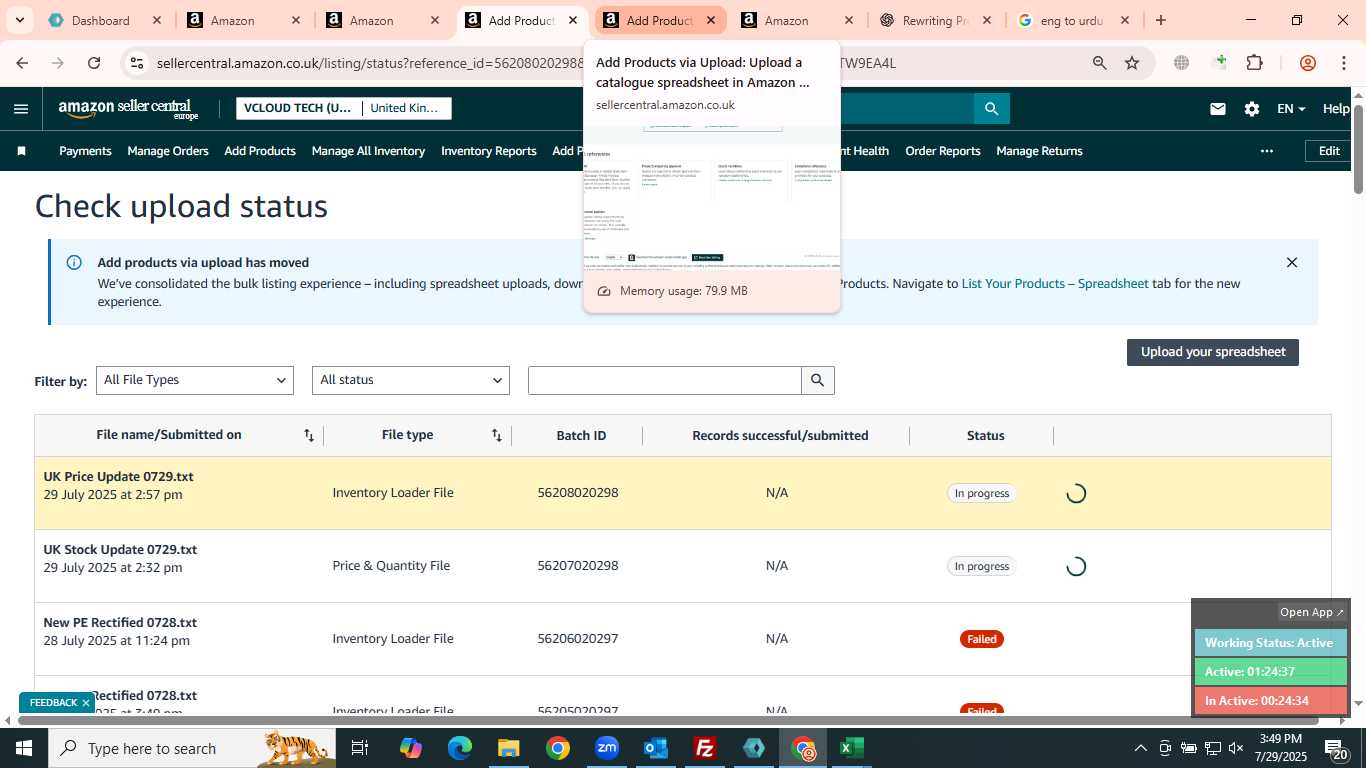Open Zoom from the taskbar

pyautogui.click(x=607, y=748)
